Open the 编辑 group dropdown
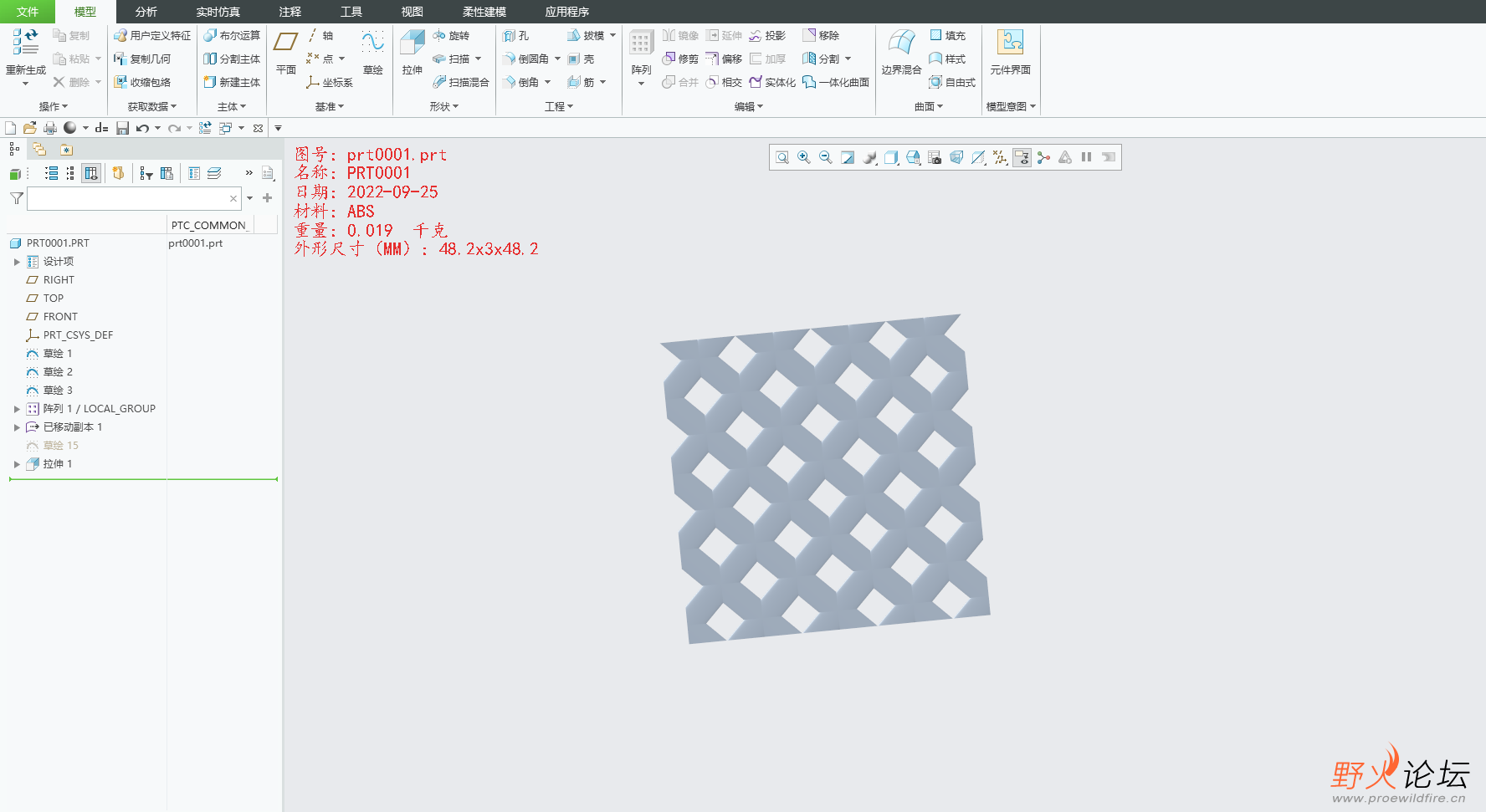This screenshot has width=1486, height=812. pyautogui.click(x=749, y=106)
